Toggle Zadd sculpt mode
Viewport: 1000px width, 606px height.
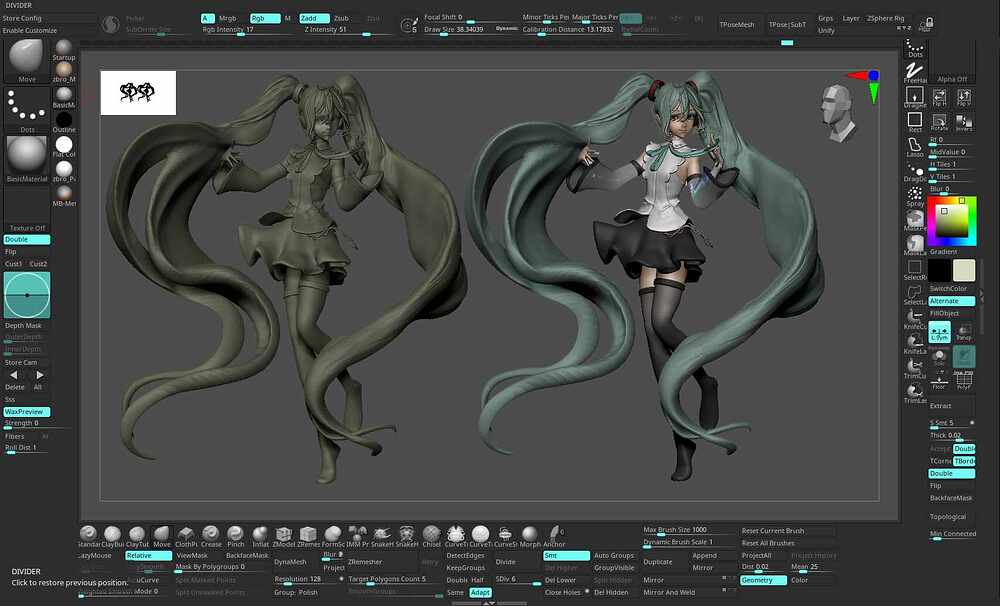314,18
